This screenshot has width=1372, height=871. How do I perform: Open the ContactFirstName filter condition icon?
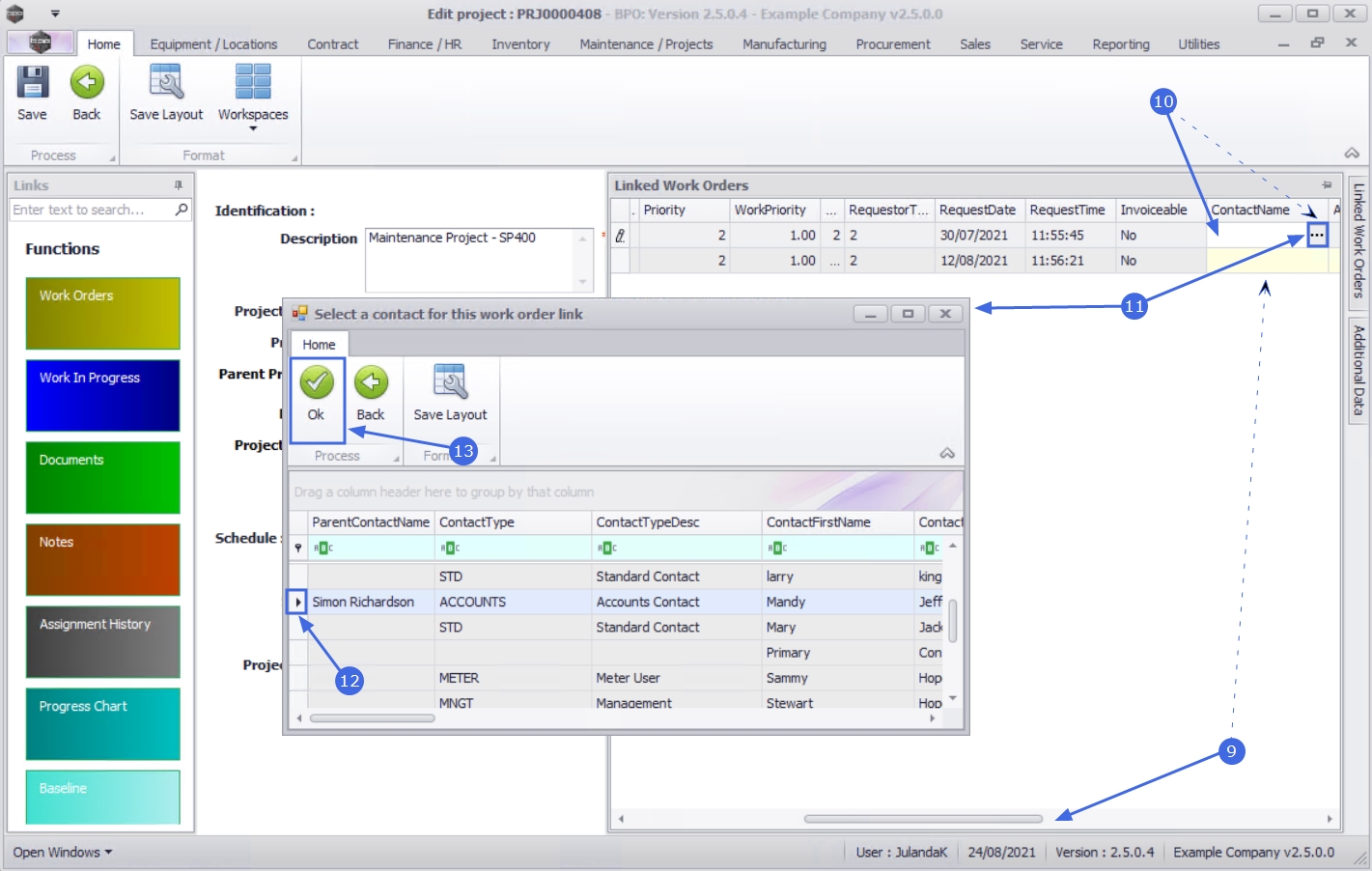coord(776,548)
